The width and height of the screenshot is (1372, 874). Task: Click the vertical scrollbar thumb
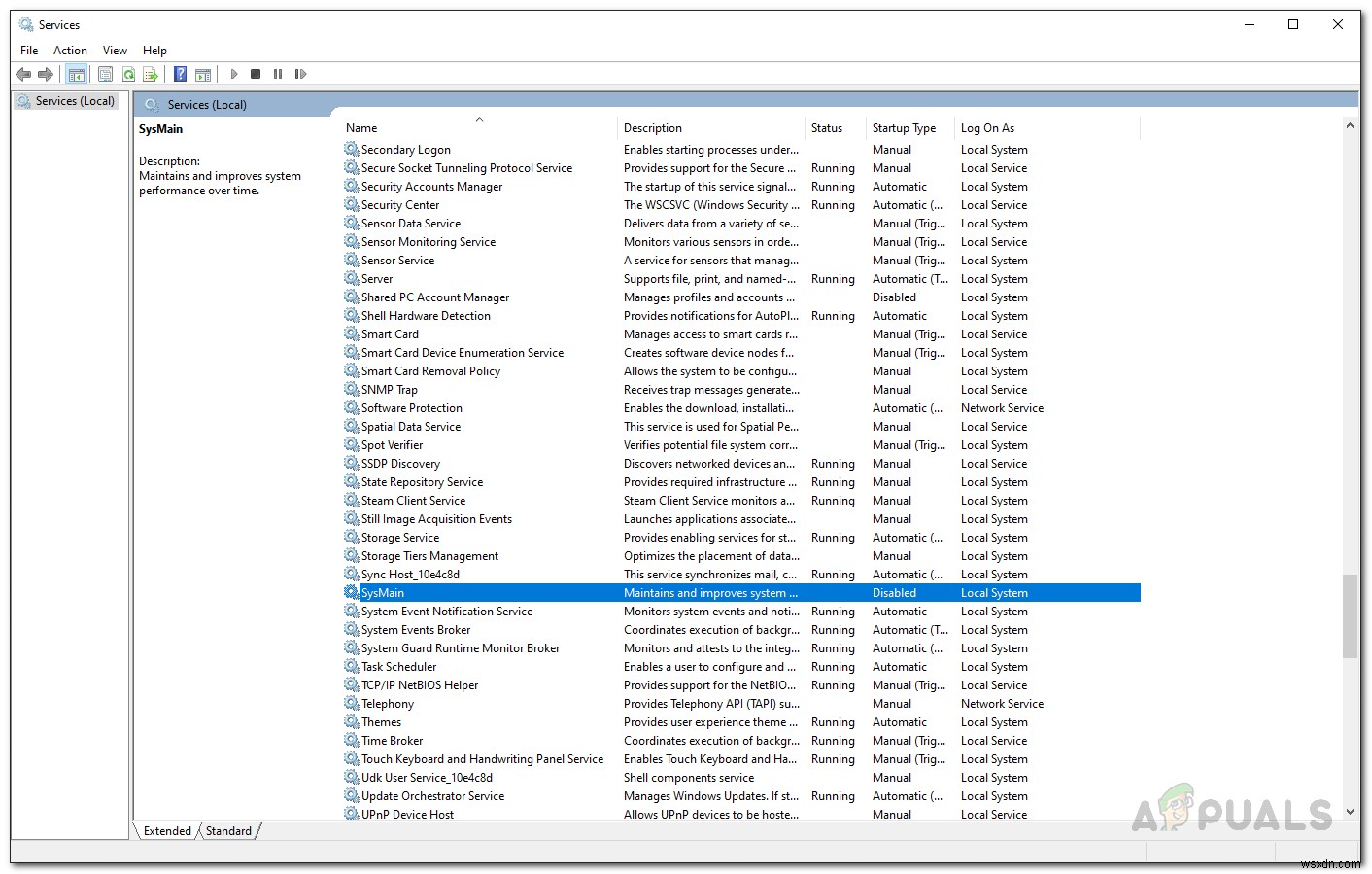coord(1350,616)
